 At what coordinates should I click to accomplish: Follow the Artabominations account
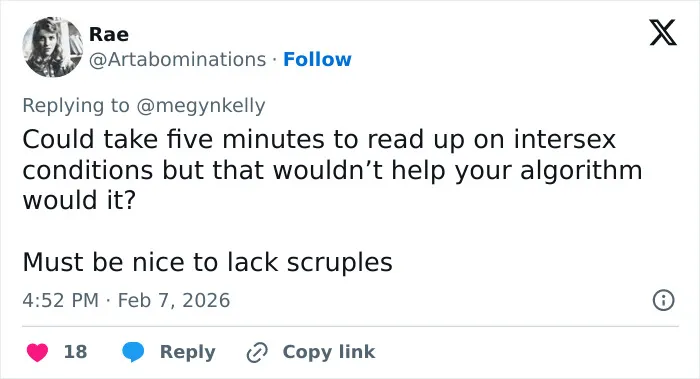[x=317, y=59]
